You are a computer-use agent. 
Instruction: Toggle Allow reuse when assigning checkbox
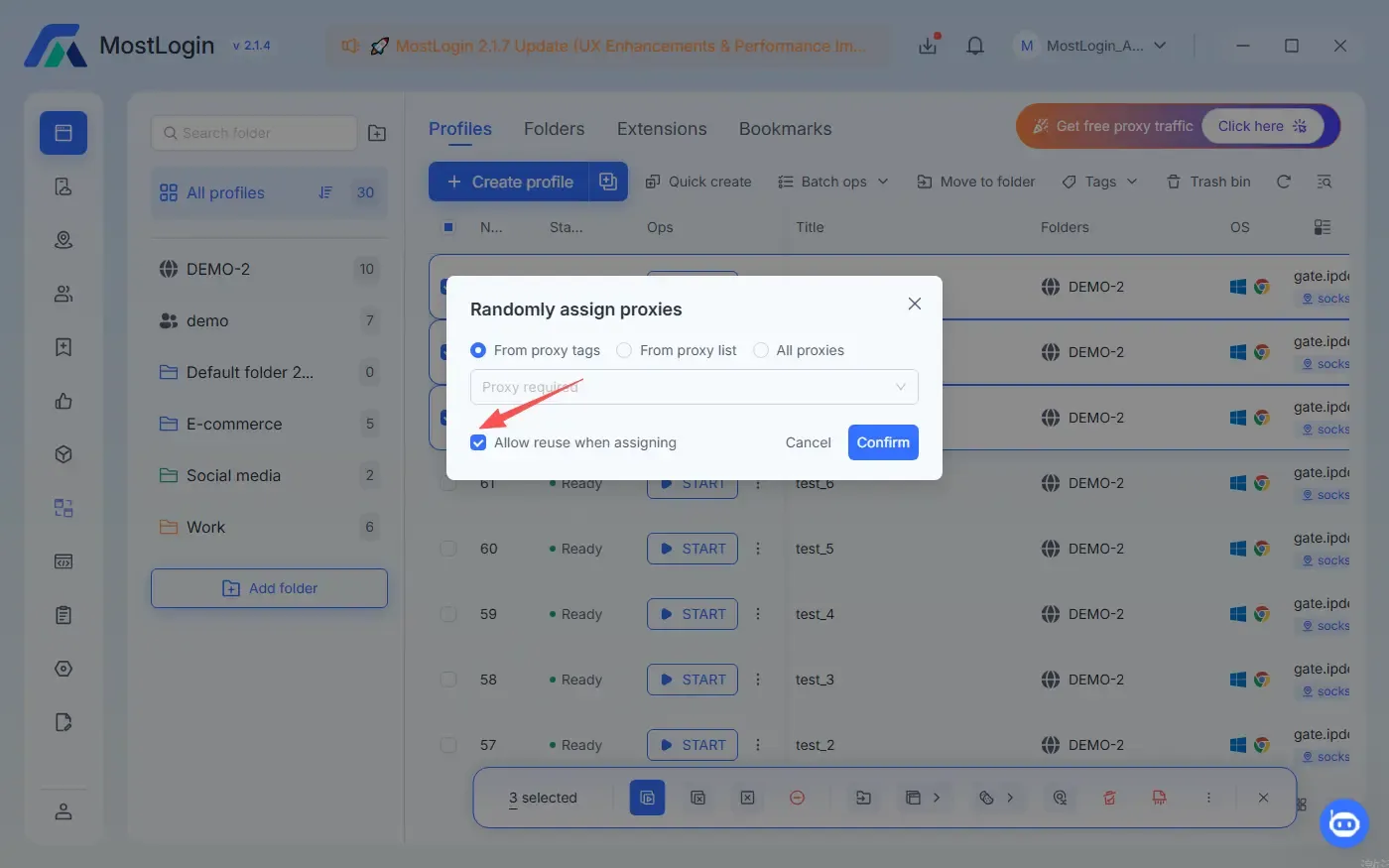(x=478, y=442)
